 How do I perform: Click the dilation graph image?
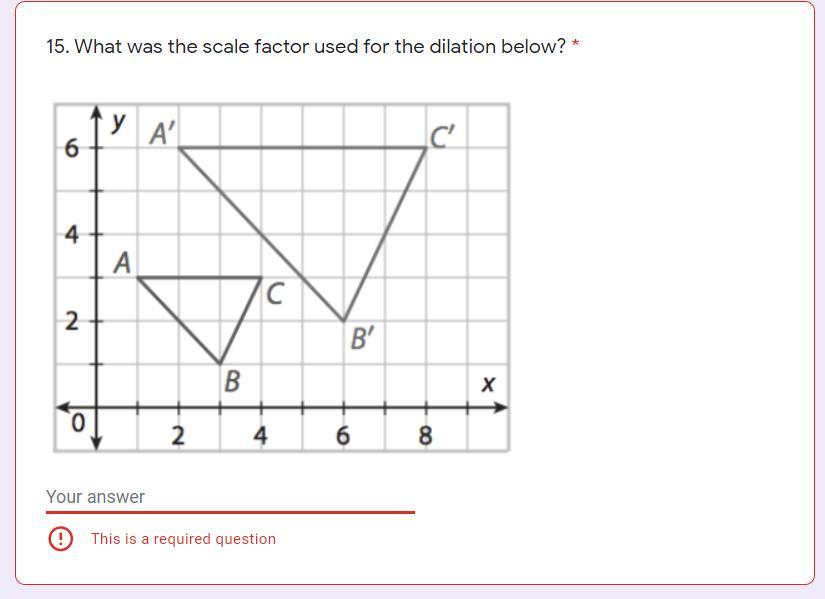[x=281, y=277]
